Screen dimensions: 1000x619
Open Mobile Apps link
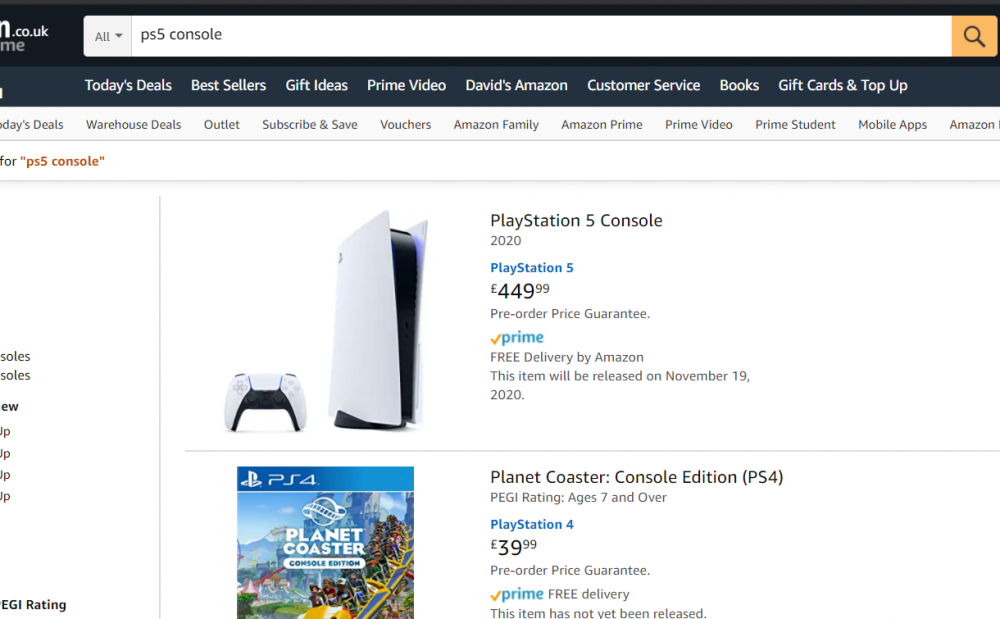point(892,125)
